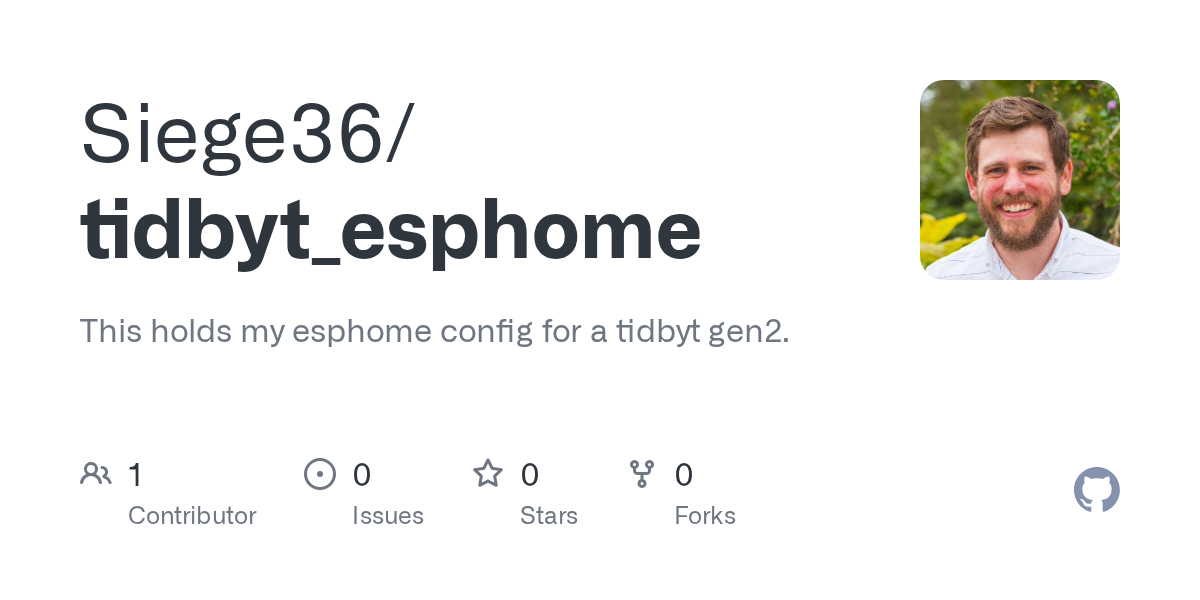
Task: Click the zero count above Issues
Action: coord(362,475)
